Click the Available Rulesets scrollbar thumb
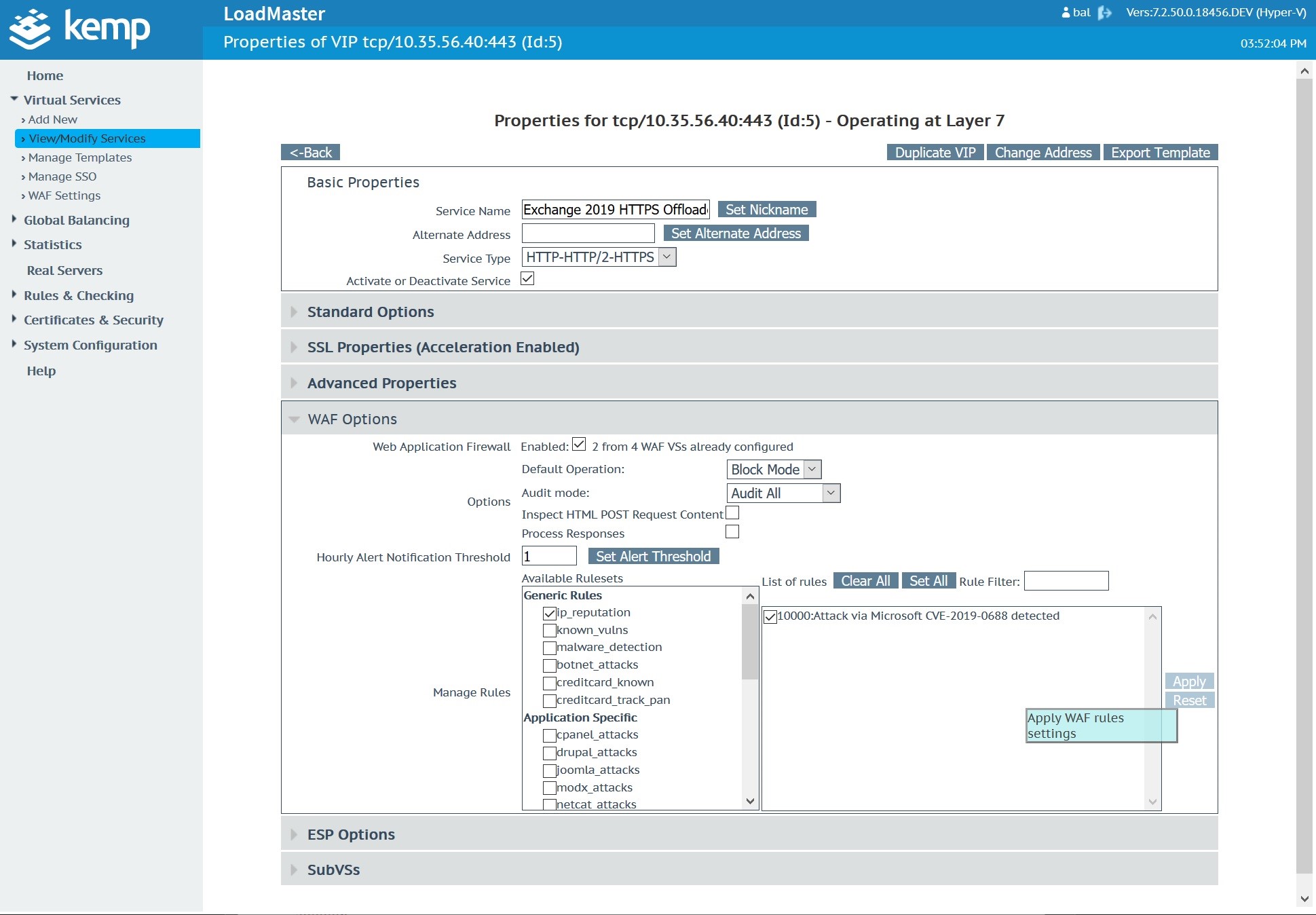This screenshot has height=915, width=1316. [749, 641]
